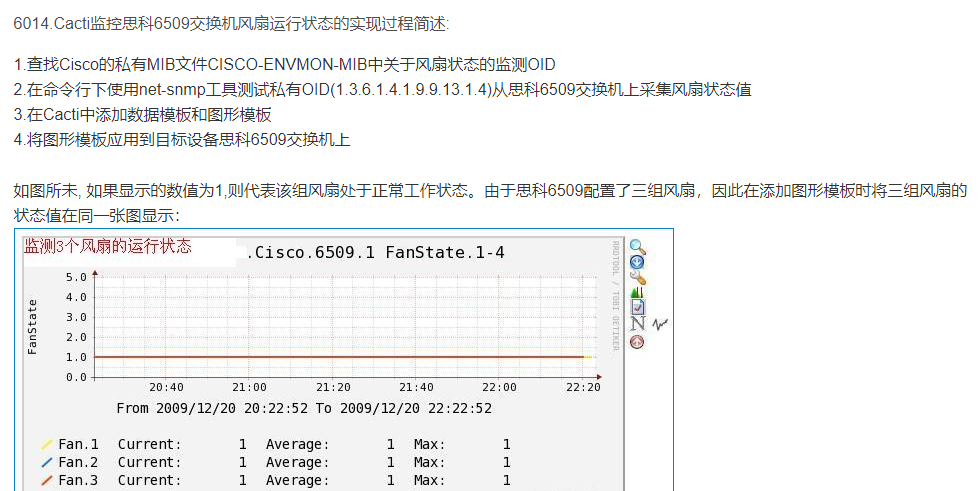This screenshot has height=491, width=979.
Task: Click the blue download arrow icon
Action: click(637, 262)
